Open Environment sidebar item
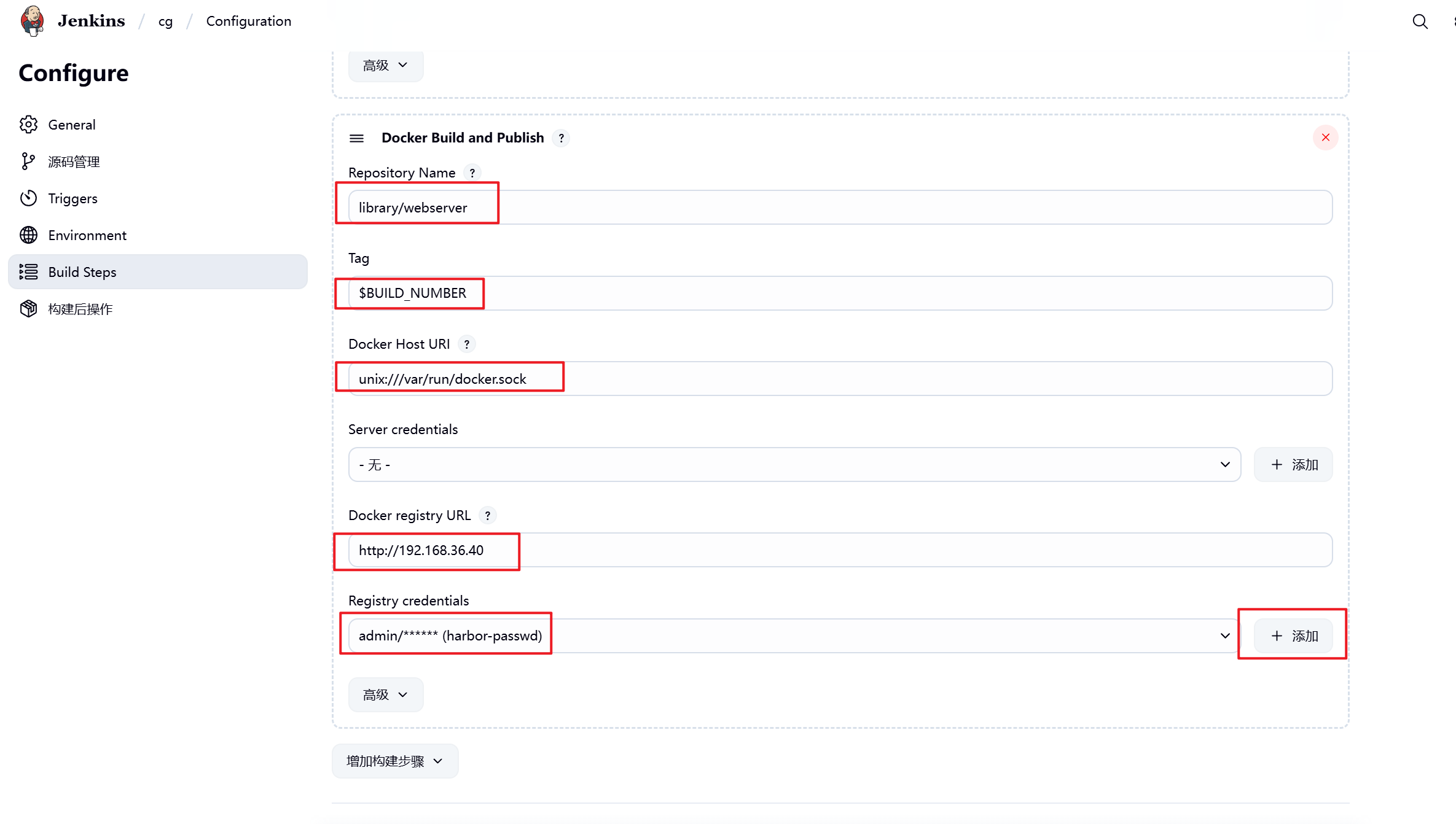Image resolution: width=1456 pixels, height=824 pixels. click(x=87, y=235)
